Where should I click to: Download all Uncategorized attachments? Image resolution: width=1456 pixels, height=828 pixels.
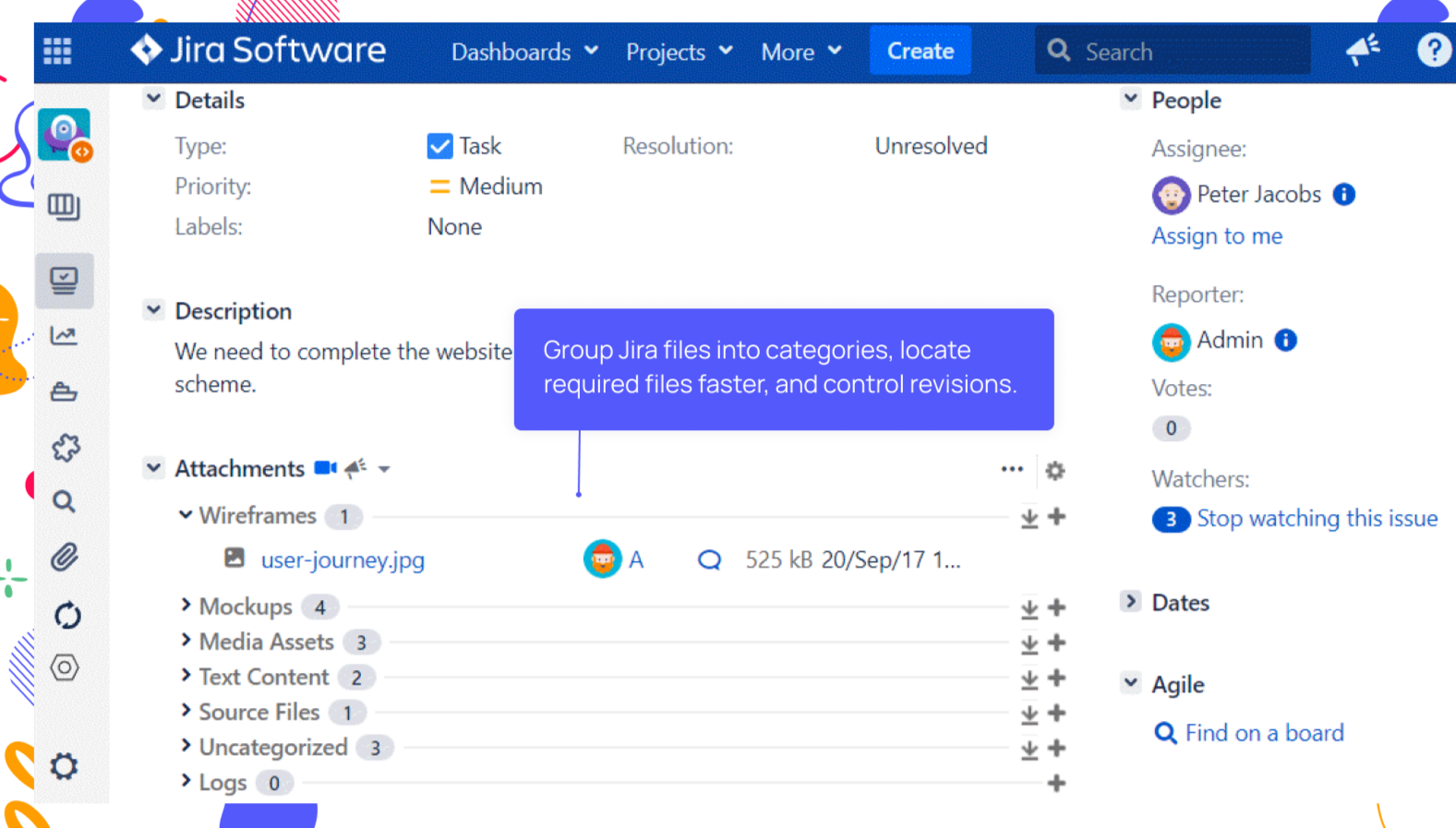click(1029, 749)
